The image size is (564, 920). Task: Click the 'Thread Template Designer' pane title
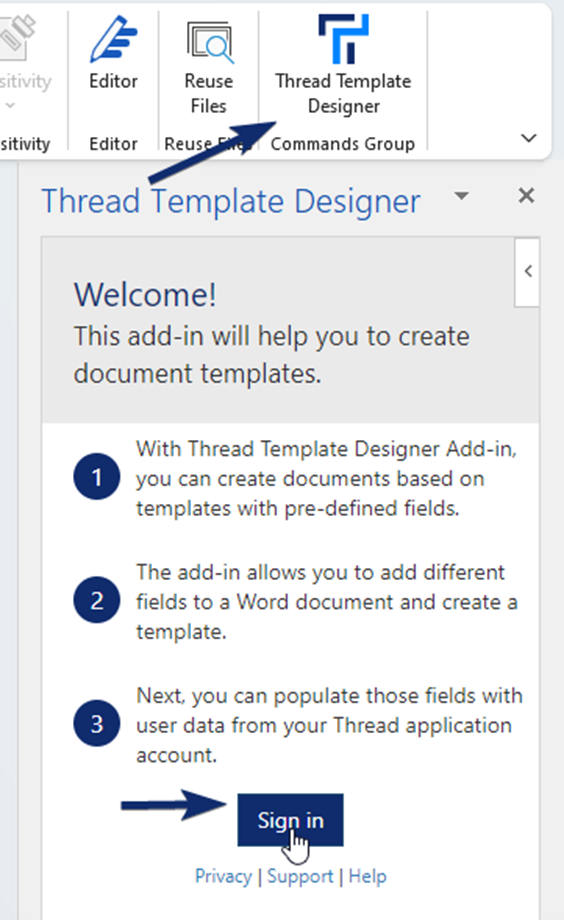pyautogui.click(x=231, y=201)
